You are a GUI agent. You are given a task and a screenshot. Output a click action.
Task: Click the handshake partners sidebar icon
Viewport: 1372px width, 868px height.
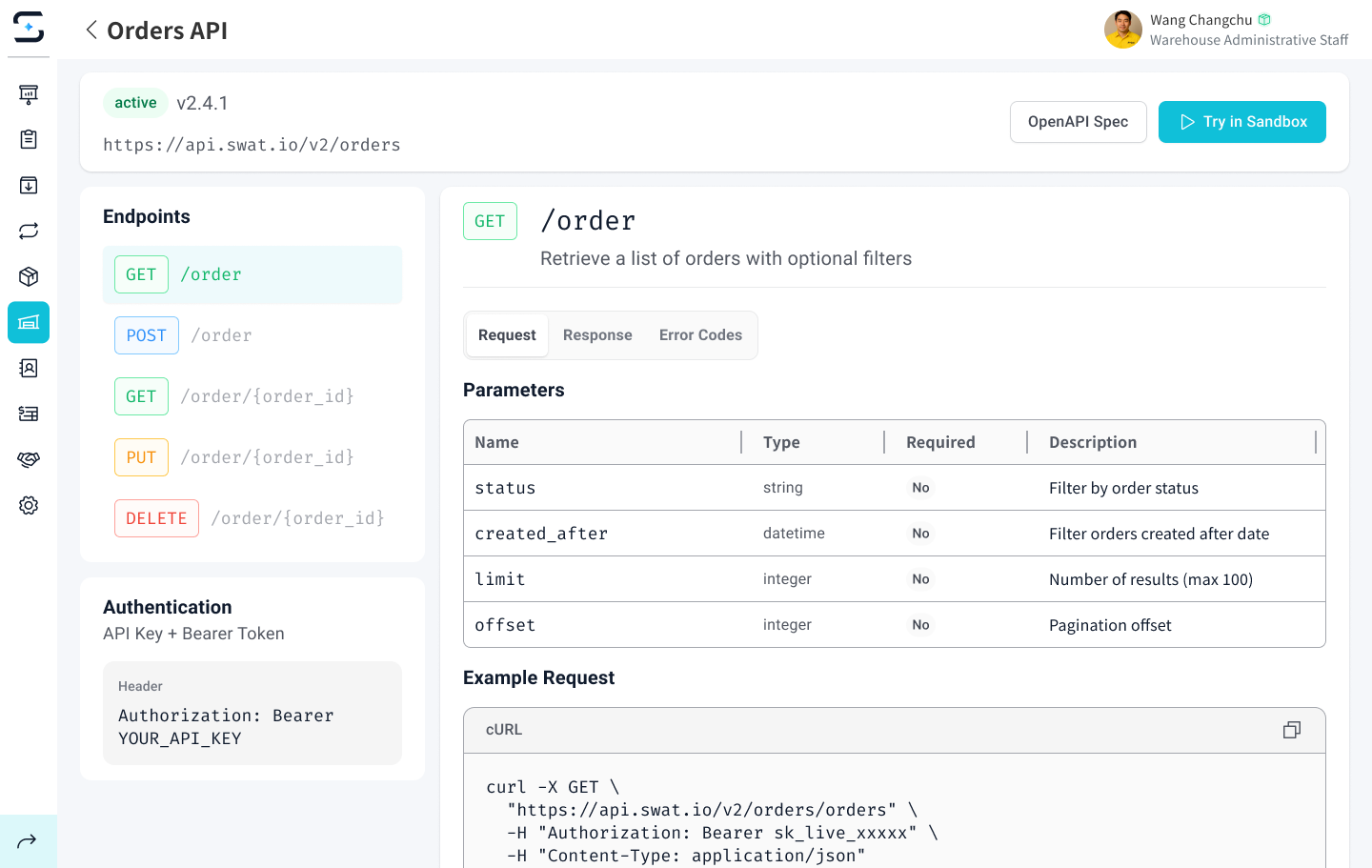point(29,459)
